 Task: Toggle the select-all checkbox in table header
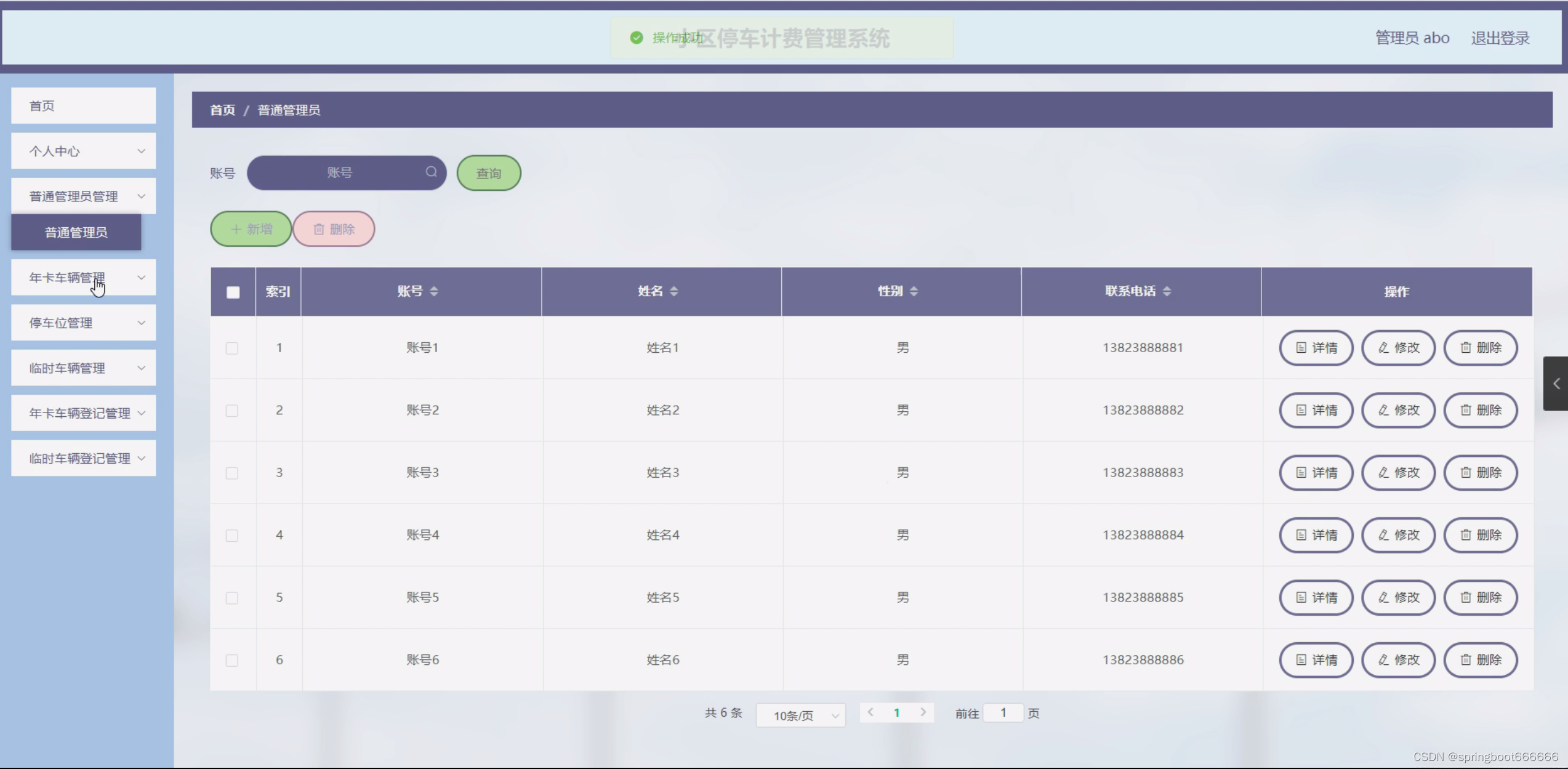click(233, 292)
